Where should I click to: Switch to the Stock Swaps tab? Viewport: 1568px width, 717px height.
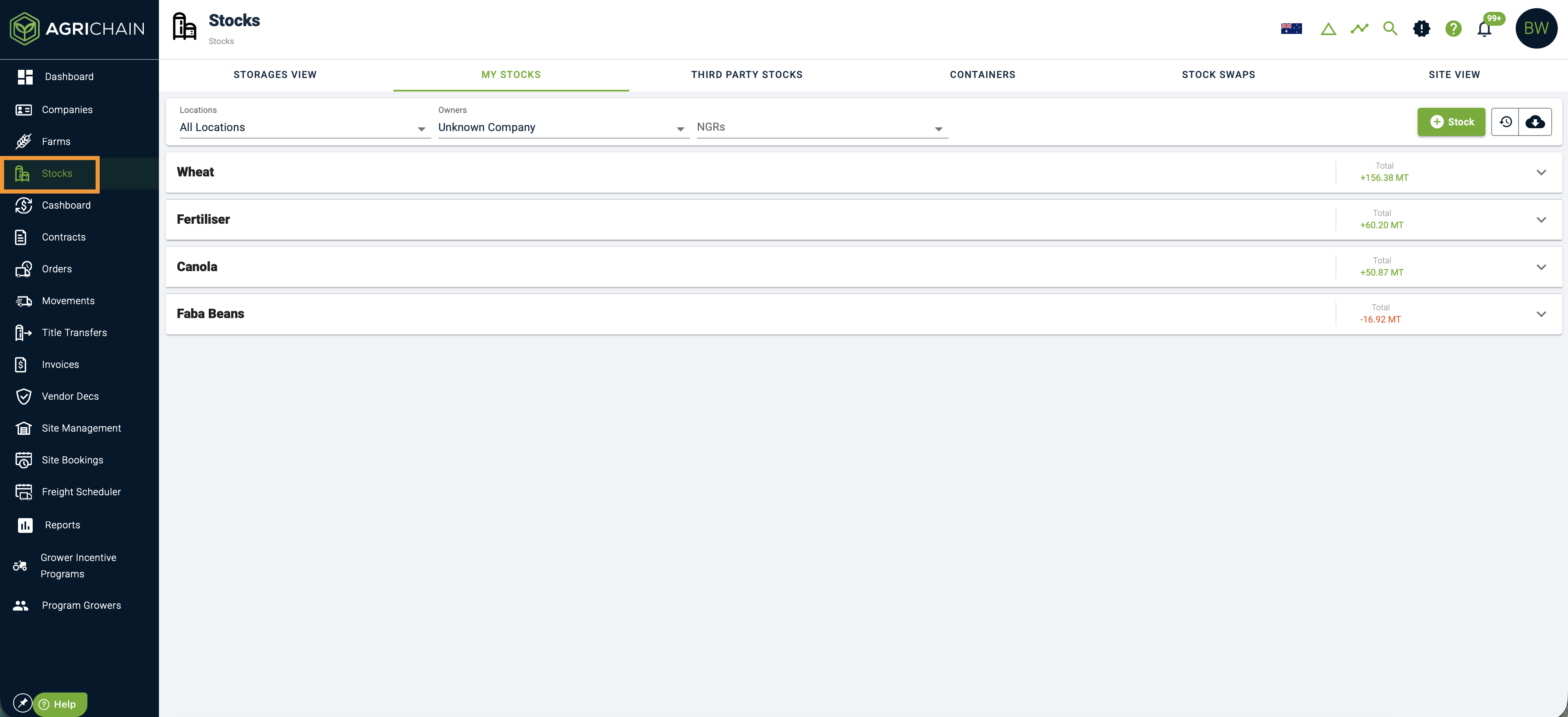[x=1218, y=75]
